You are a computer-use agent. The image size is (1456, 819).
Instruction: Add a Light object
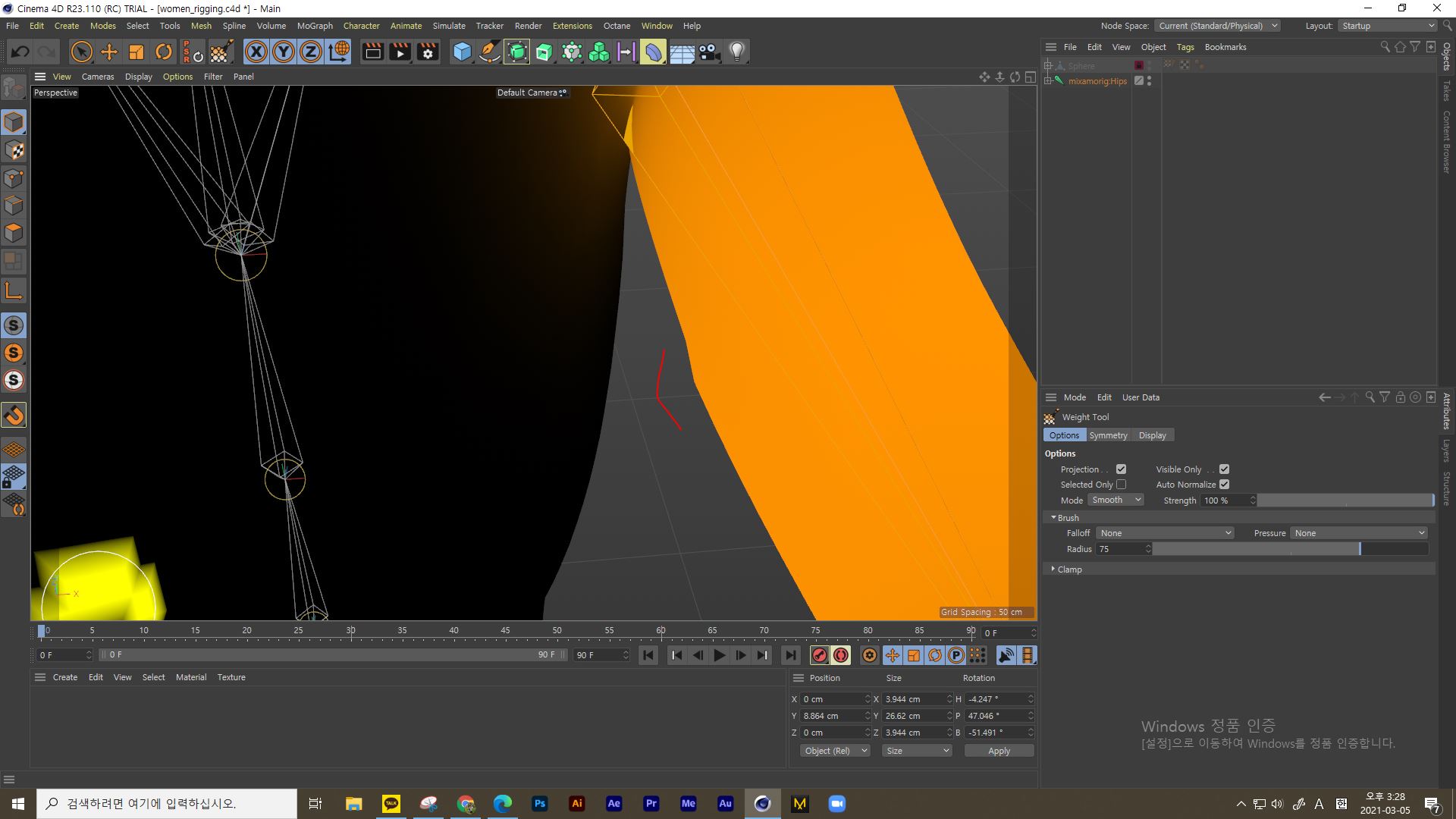click(x=736, y=52)
